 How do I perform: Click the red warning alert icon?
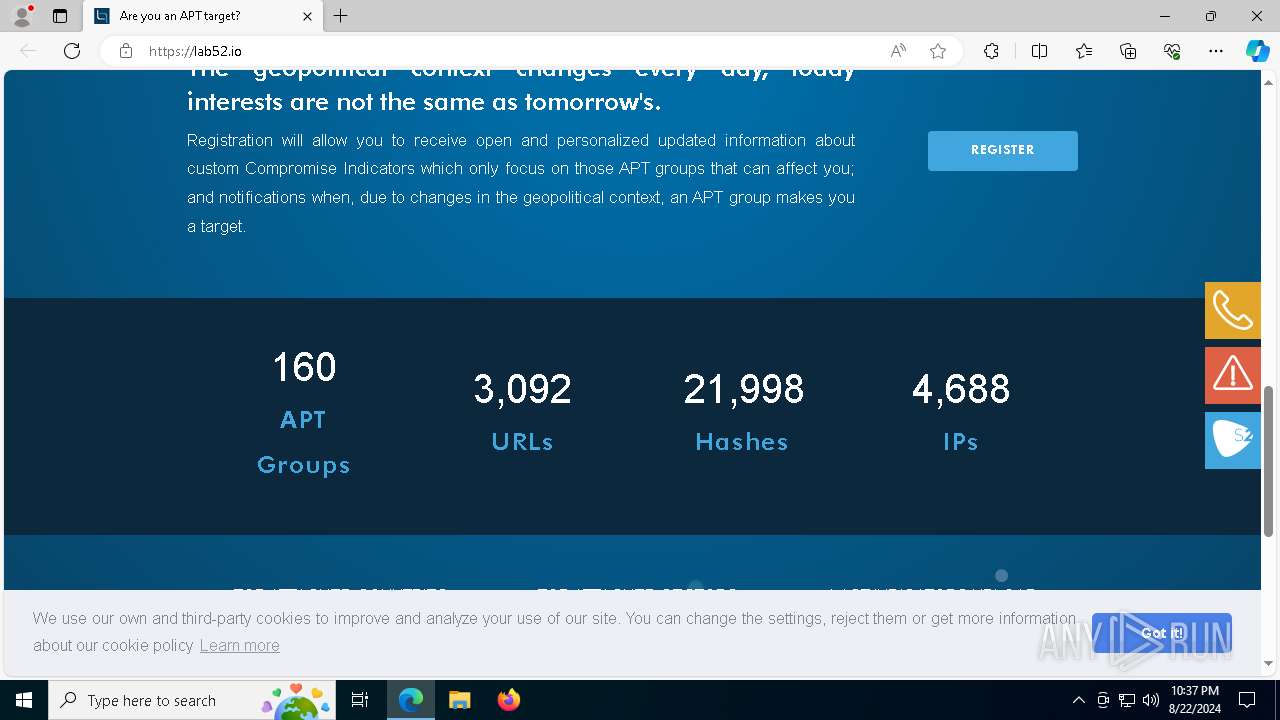[1233, 375]
